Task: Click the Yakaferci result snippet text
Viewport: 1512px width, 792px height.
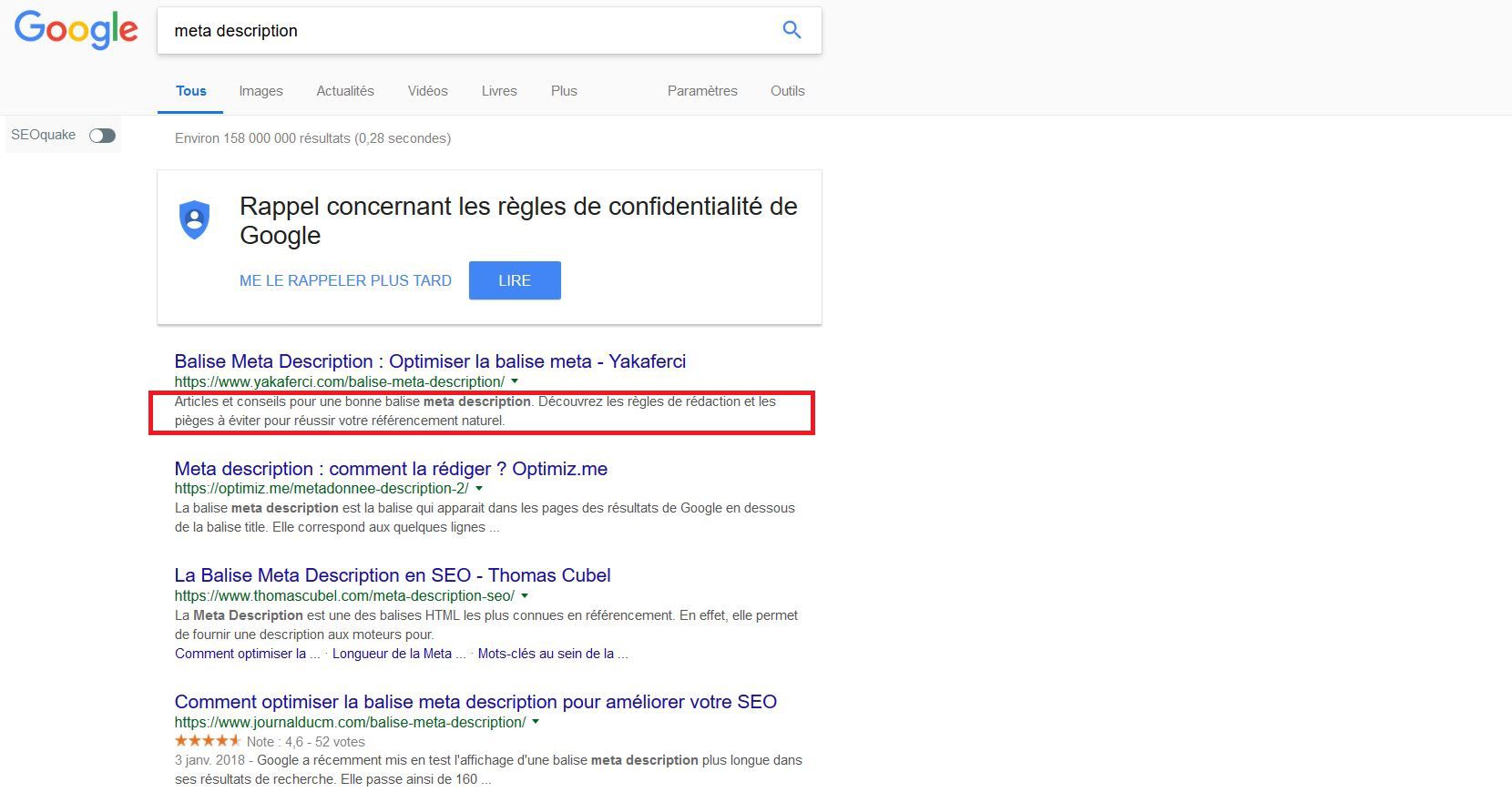Action: (475, 411)
